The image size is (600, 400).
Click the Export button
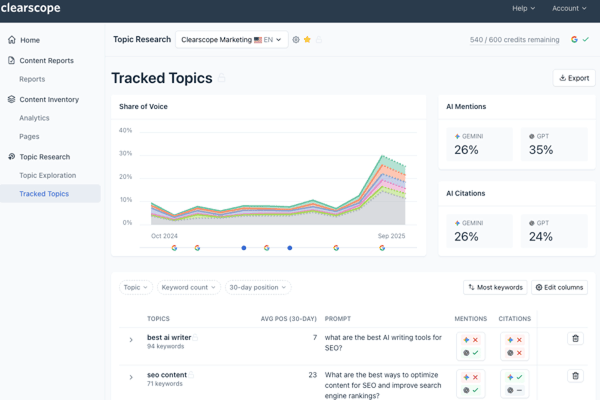pos(574,78)
